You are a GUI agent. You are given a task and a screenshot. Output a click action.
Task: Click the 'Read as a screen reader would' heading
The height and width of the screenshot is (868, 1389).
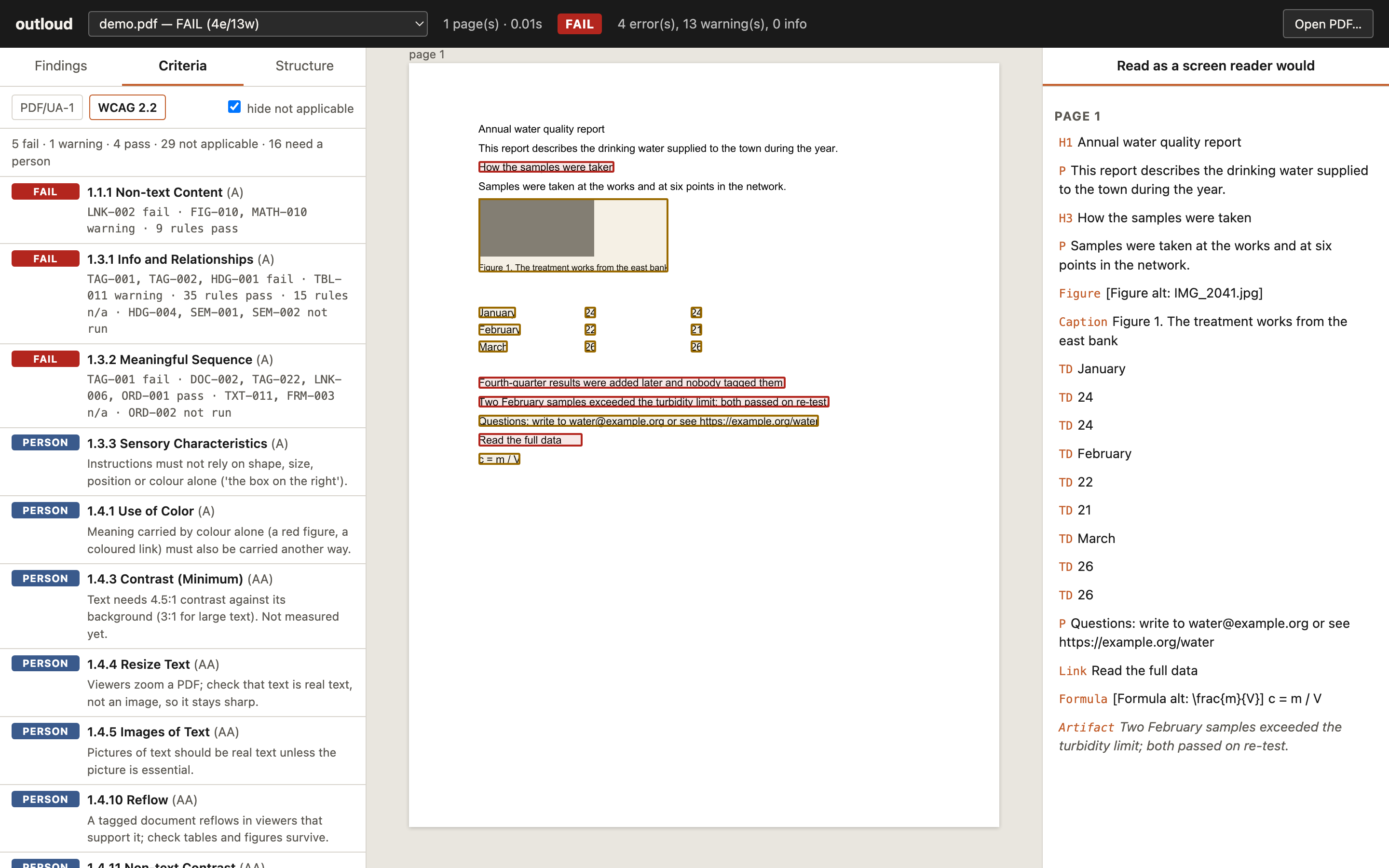(x=1215, y=66)
